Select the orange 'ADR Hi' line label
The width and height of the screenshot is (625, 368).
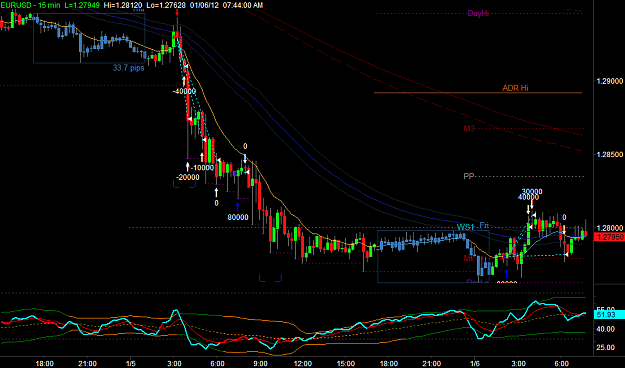point(515,88)
